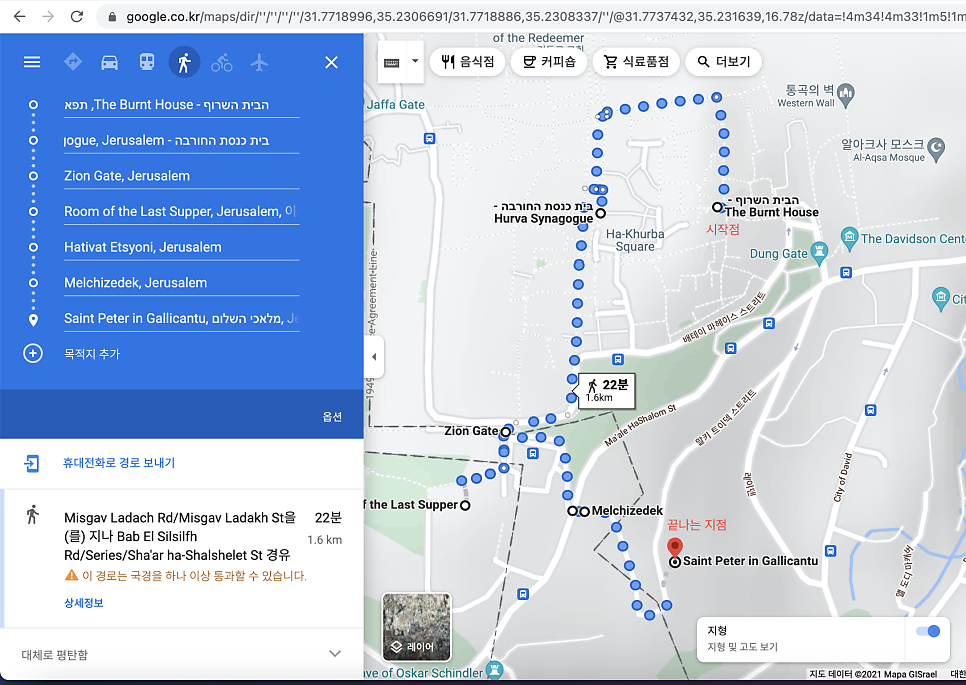Collapse the side panel with arrow tab

click(x=374, y=357)
